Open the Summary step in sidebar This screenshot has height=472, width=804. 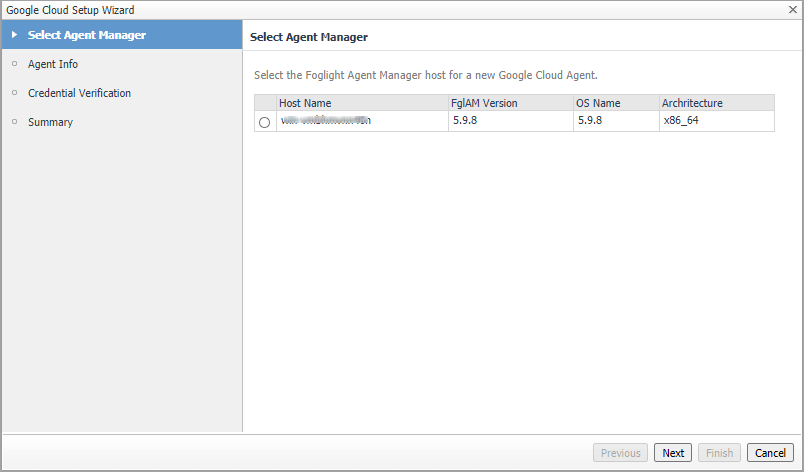(50, 122)
